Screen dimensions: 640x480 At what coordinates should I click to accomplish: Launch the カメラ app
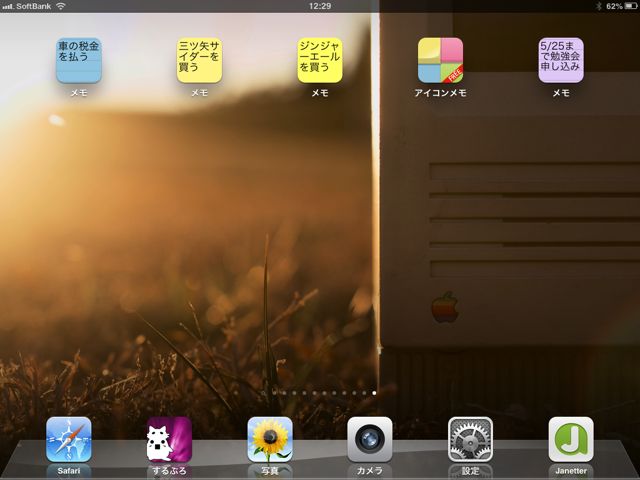[x=370, y=439]
